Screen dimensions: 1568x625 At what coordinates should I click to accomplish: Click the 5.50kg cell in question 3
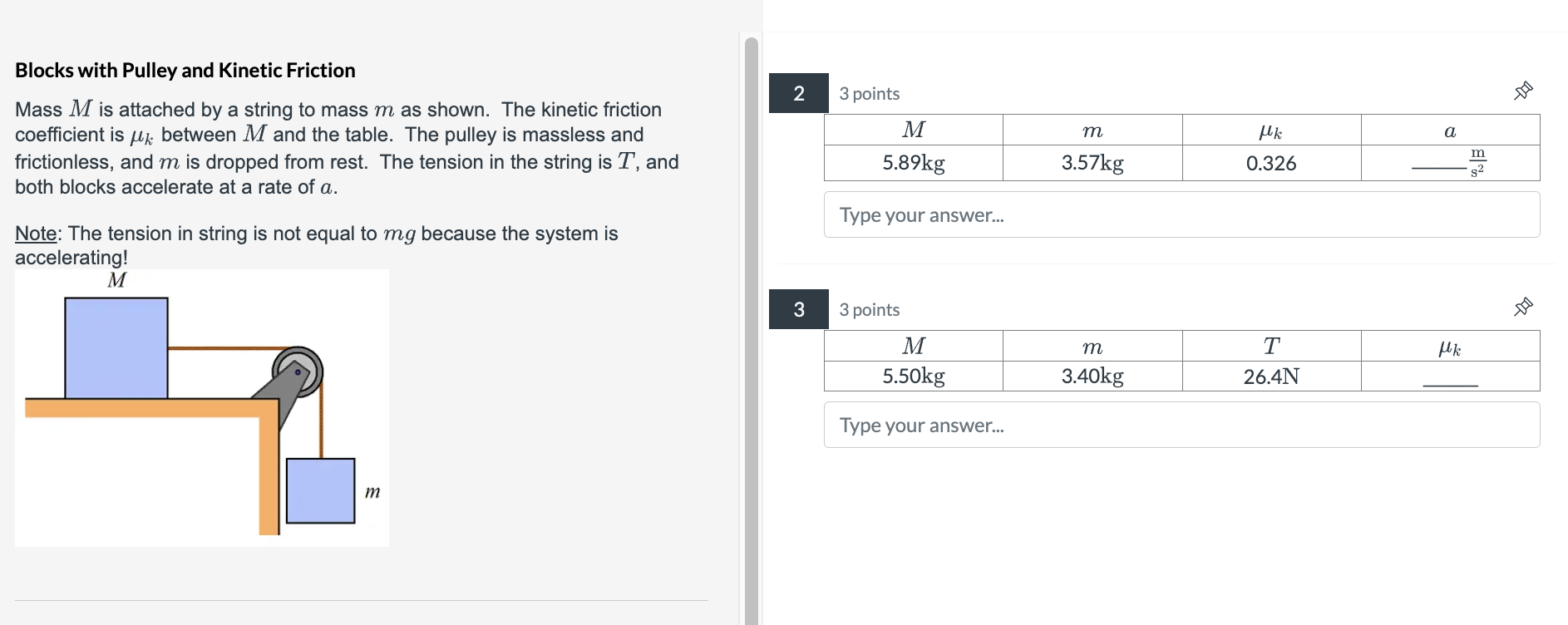tap(913, 376)
